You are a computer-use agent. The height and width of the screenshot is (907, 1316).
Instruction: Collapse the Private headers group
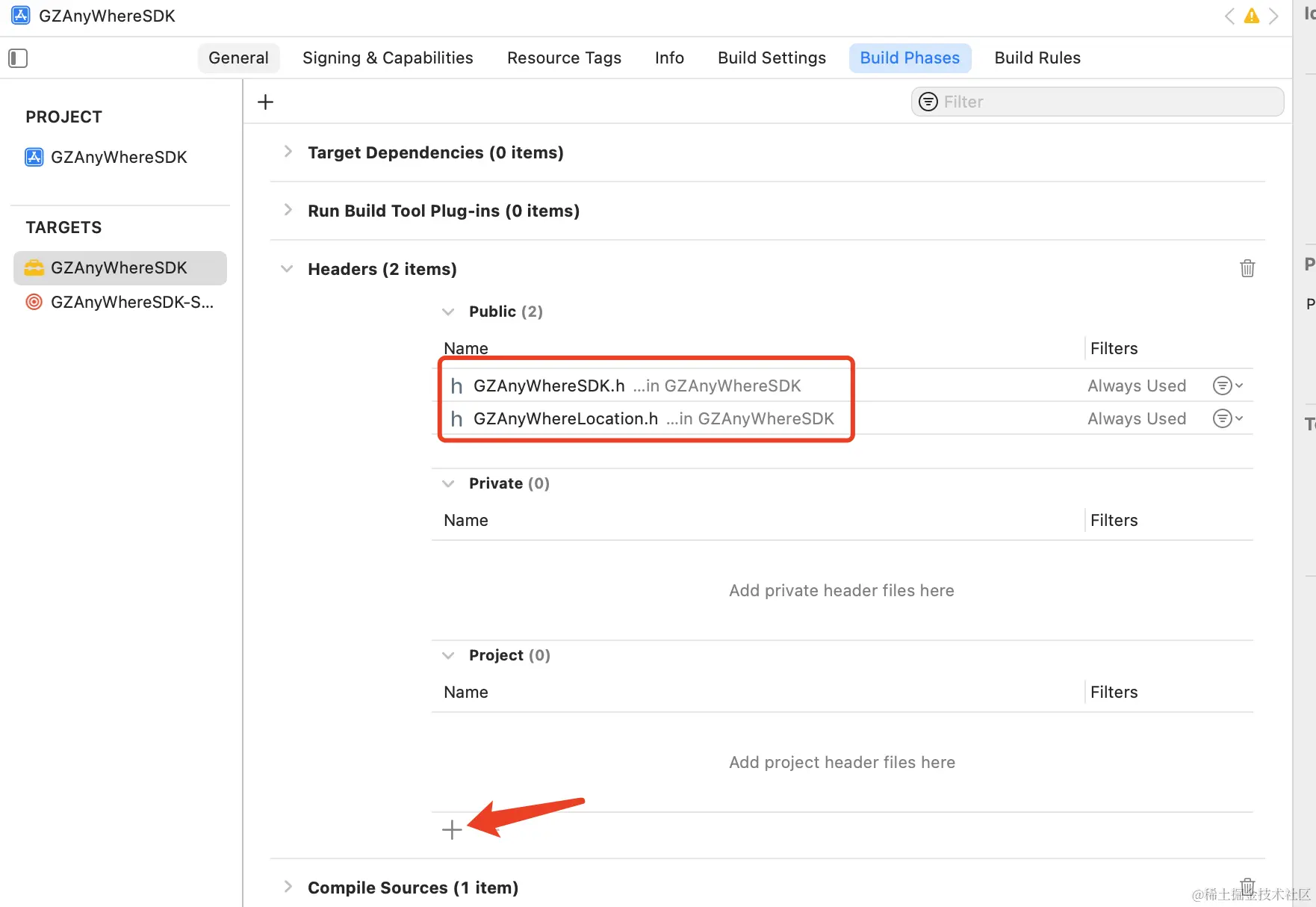click(448, 483)
